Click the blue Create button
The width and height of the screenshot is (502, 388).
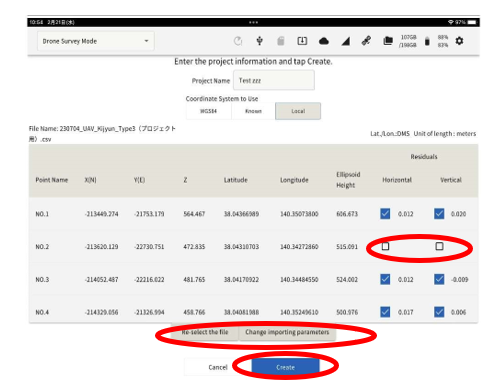(x=285, y=367)
